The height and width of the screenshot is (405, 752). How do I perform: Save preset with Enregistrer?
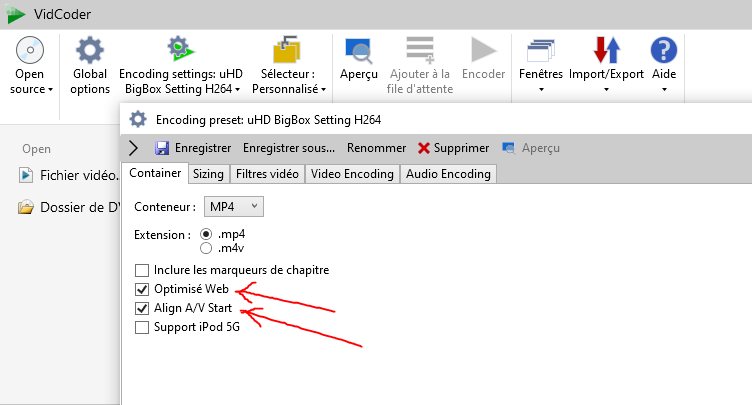(x=193, y=148)
